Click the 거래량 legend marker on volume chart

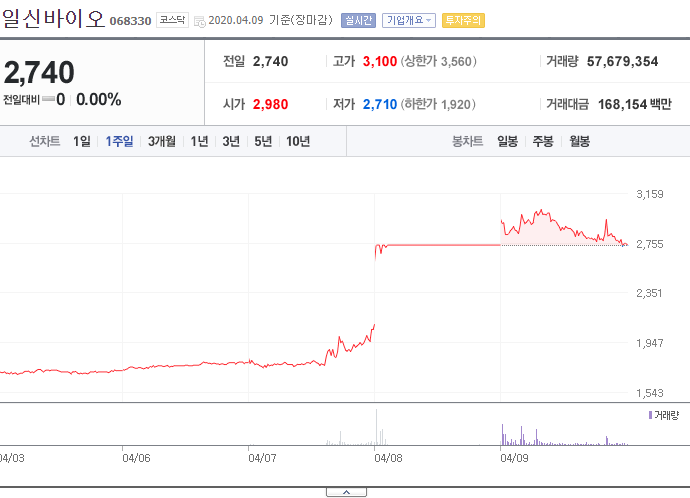coord(650,415)
